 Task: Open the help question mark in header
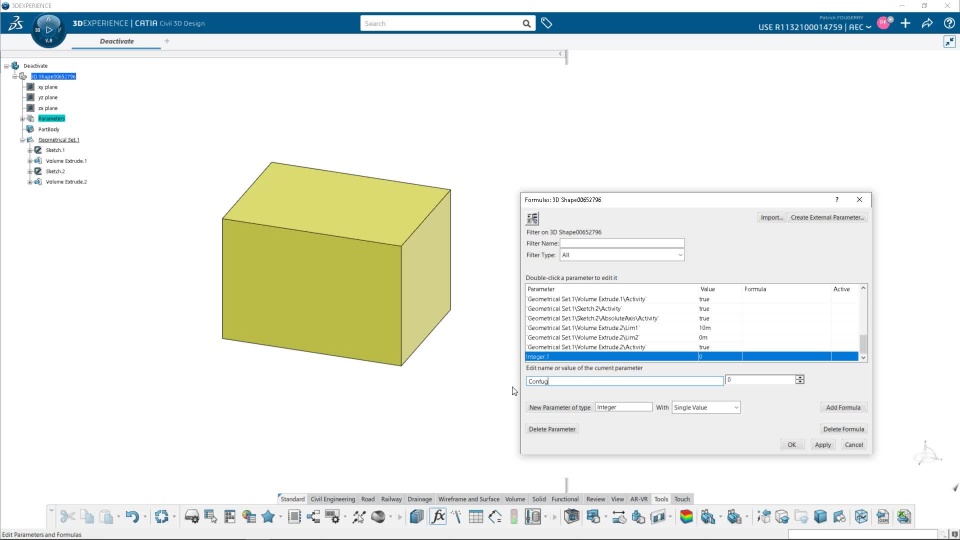point(949,23)
